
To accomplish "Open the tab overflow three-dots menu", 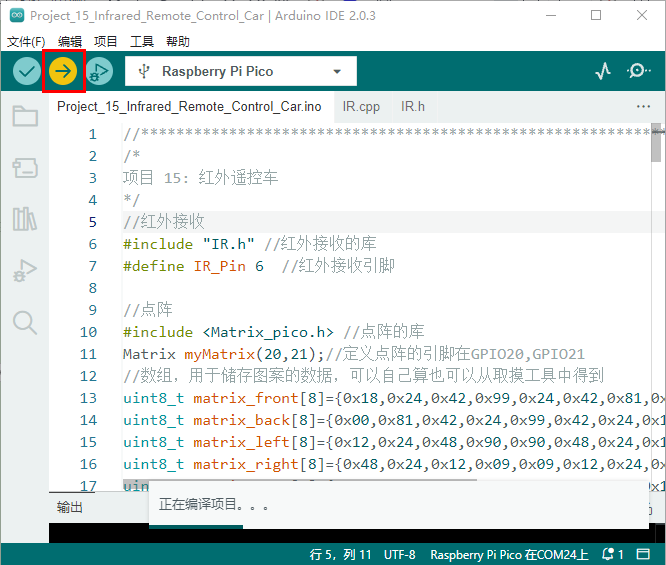I will click(643, 107).
